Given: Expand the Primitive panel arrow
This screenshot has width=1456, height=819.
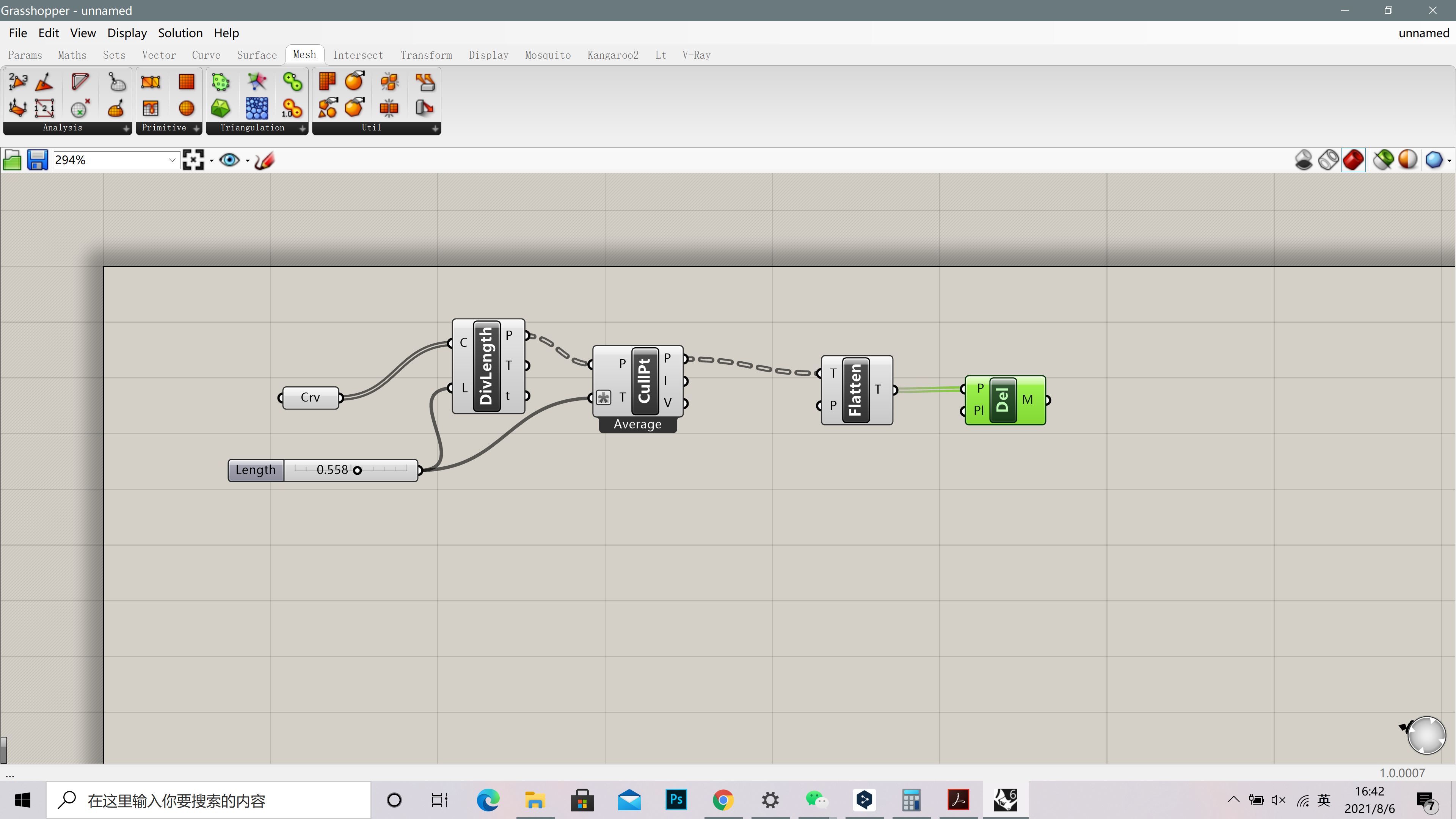Looking at the screenshot, I should tap(196, 128).
